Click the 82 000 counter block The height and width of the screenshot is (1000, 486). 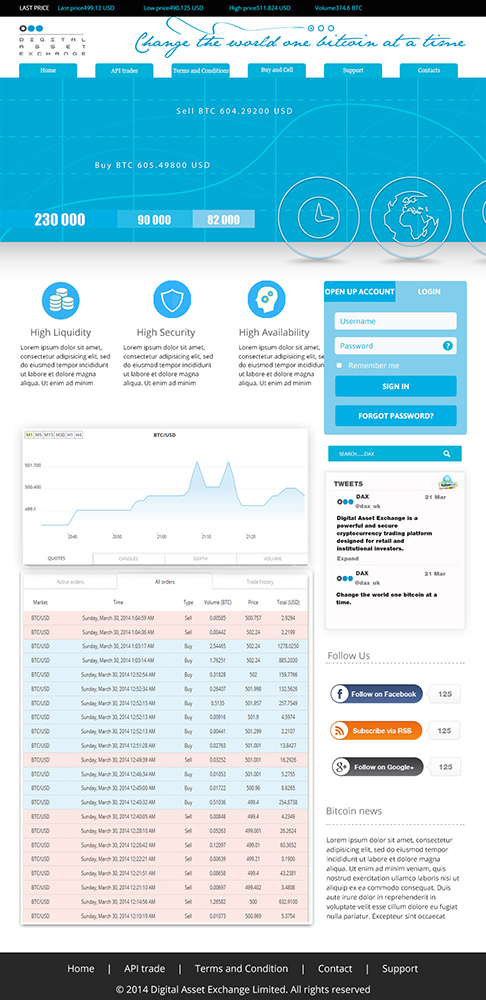[223, 219]
